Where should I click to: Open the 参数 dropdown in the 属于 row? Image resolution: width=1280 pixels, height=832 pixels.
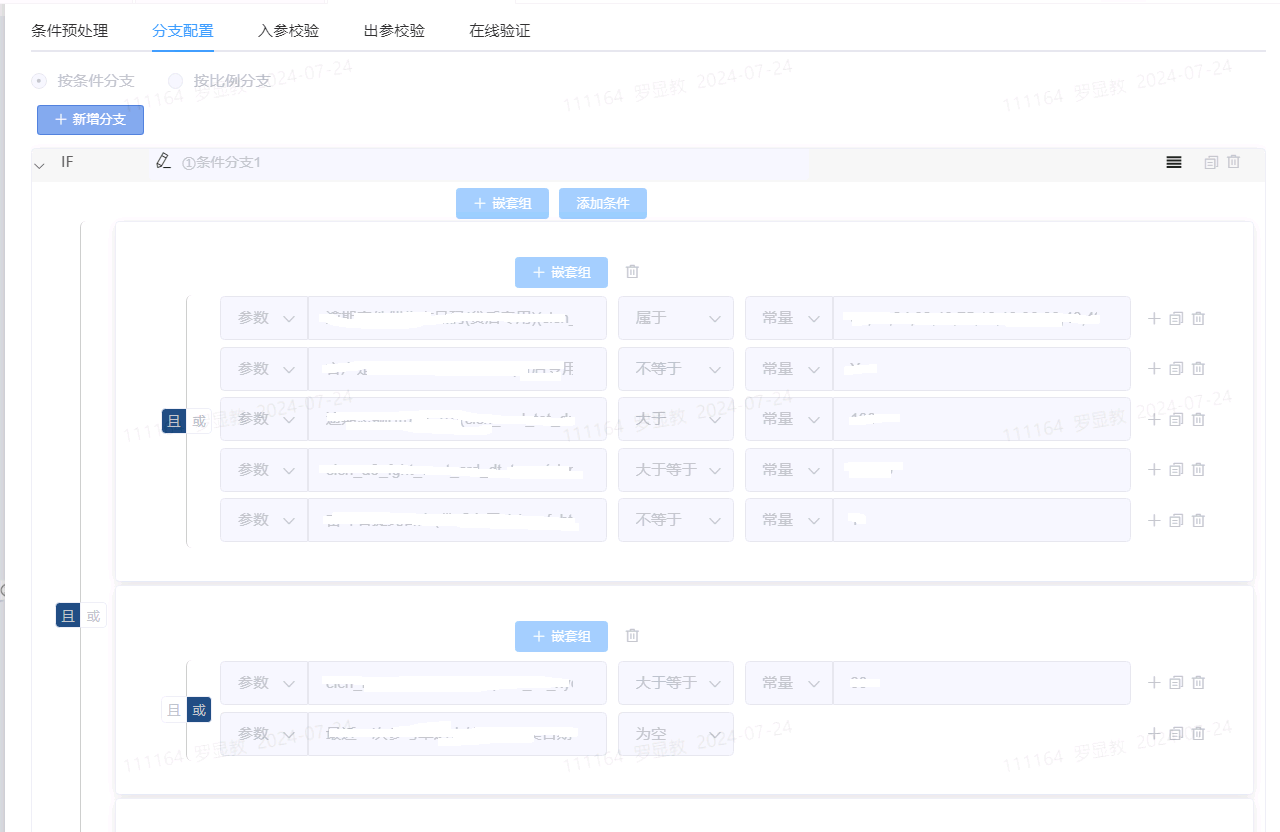click(x=264, y=318)
